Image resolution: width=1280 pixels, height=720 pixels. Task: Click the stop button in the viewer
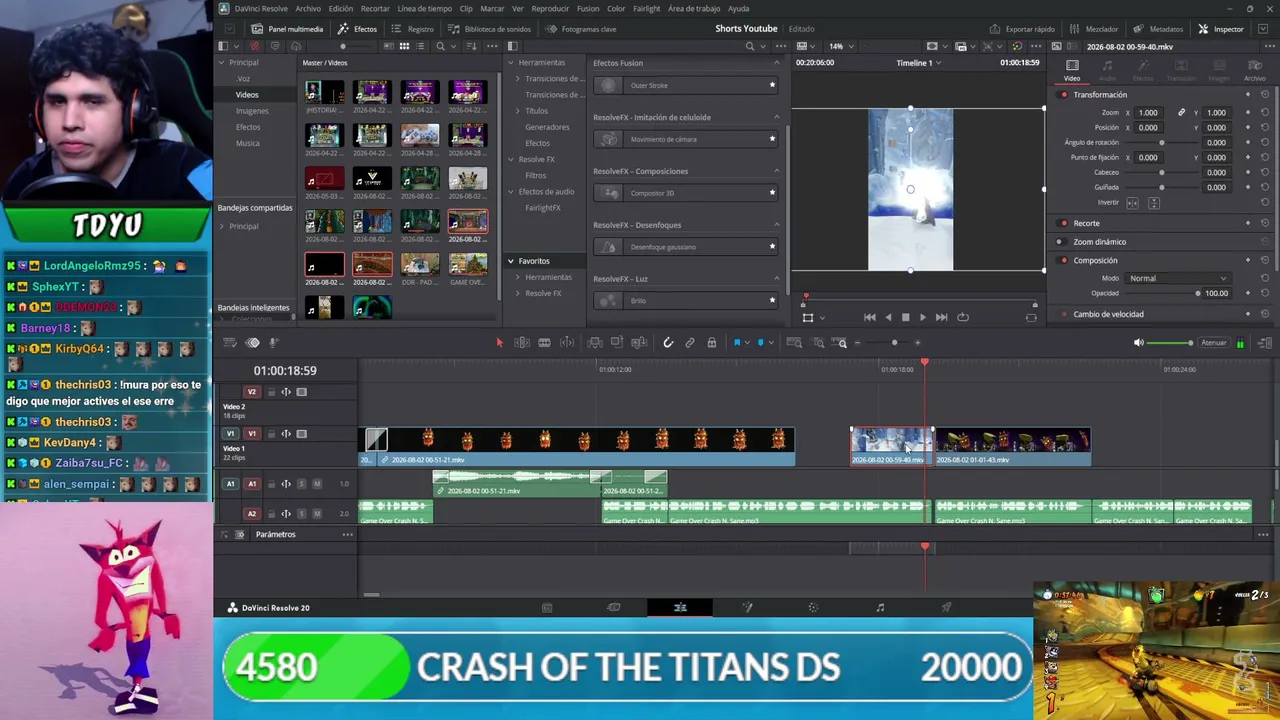click(x=905, y=317)
